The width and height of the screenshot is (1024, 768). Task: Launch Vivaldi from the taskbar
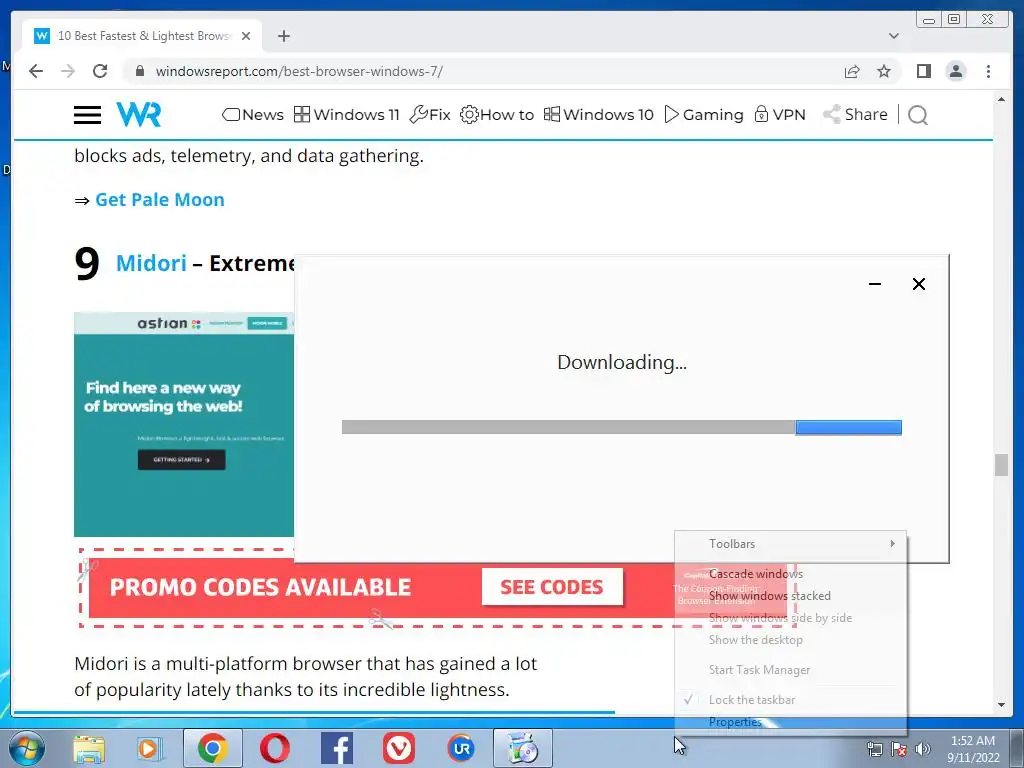click(399, 748)
